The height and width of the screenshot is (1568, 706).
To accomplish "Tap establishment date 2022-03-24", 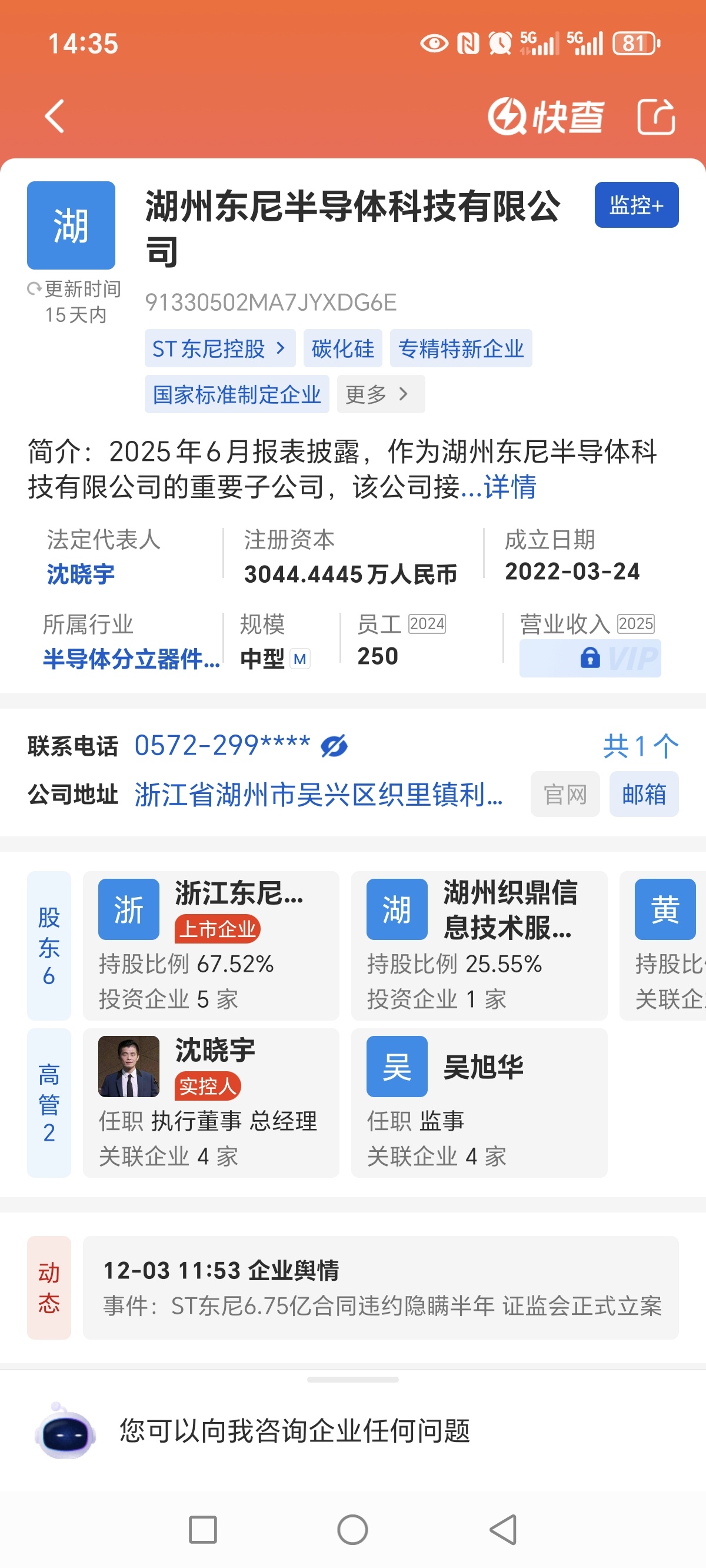I will click(x=572, y=572).
